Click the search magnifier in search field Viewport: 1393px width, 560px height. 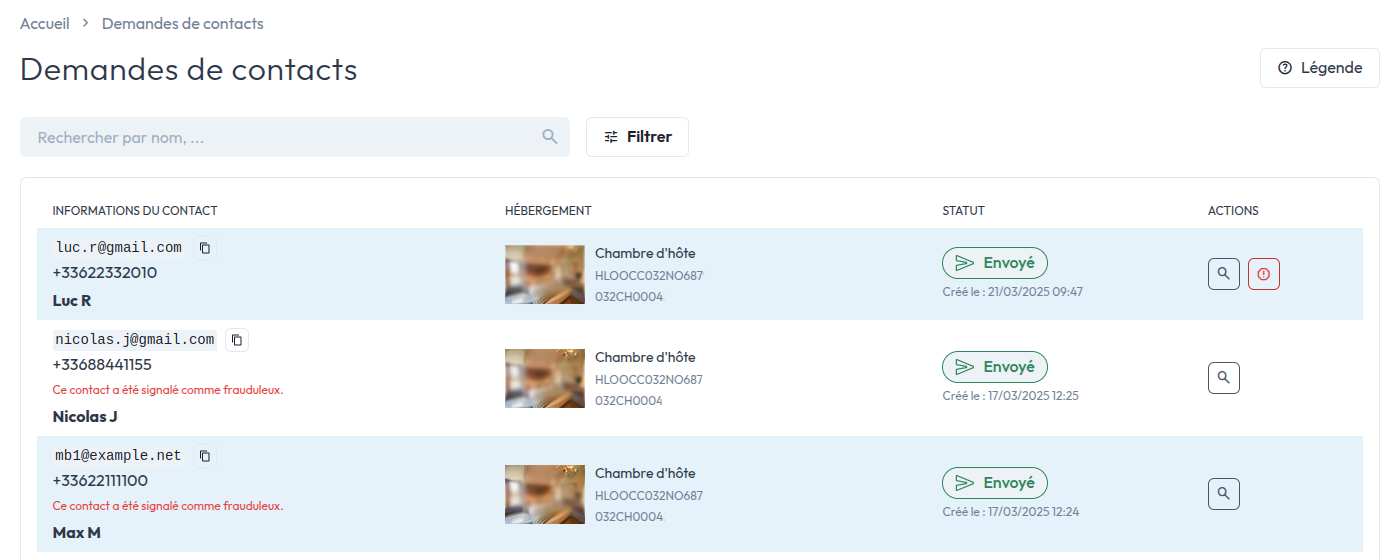(550, 137)
